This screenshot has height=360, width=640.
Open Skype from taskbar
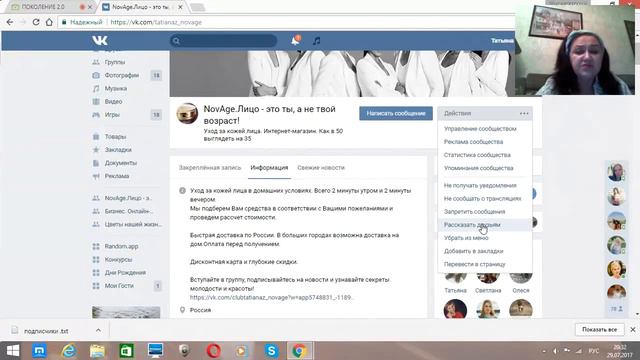tap(271, 351)
